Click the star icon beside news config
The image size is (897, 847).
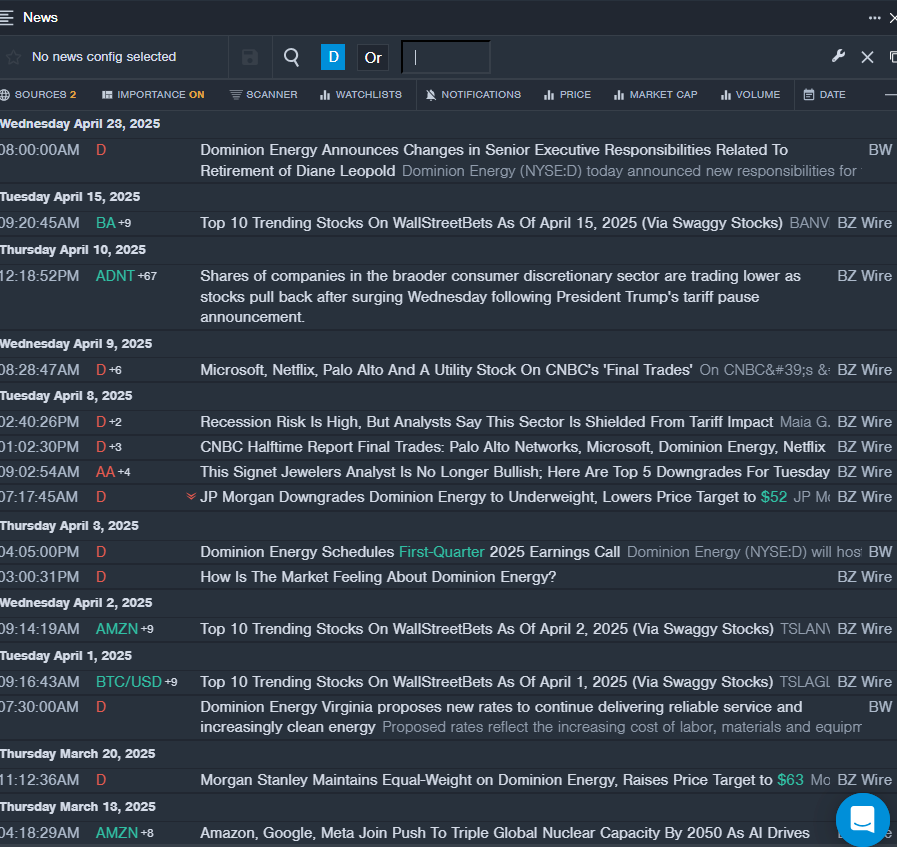pos(14,57)
